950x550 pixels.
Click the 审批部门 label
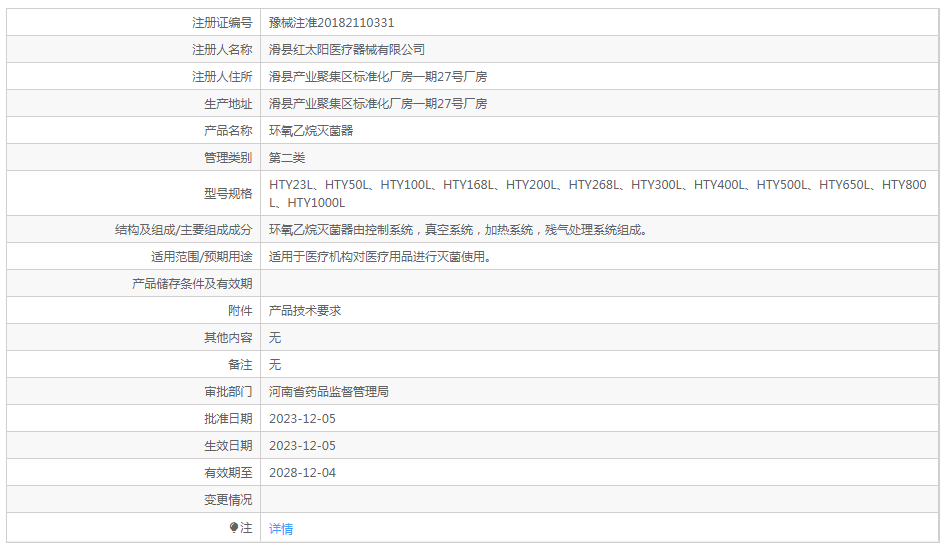click(228, 392)
